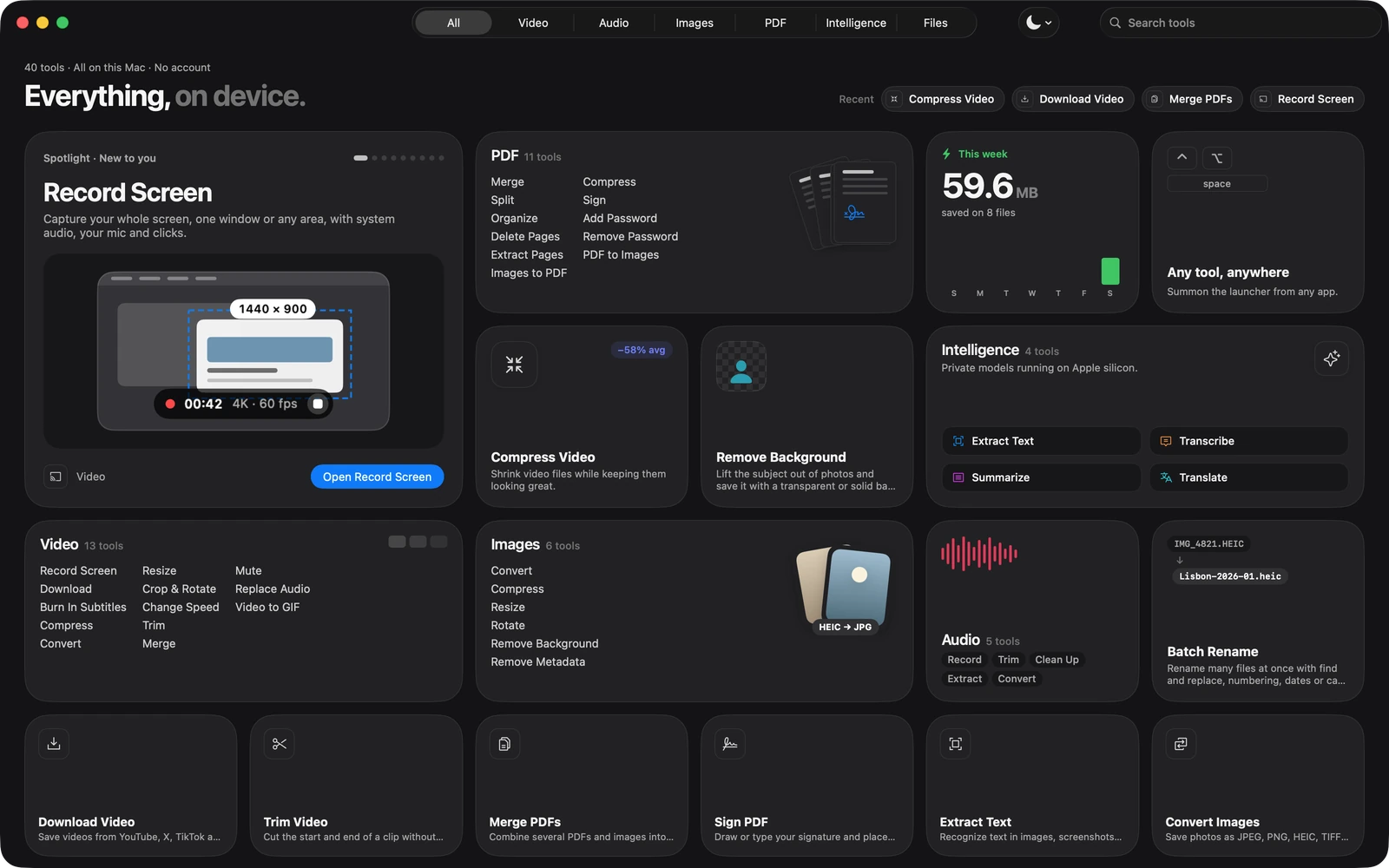Click the Download Video card download icon
The width and height of the screenshot is (1389, 868).
pyautogui.click(x=54, y=744)
